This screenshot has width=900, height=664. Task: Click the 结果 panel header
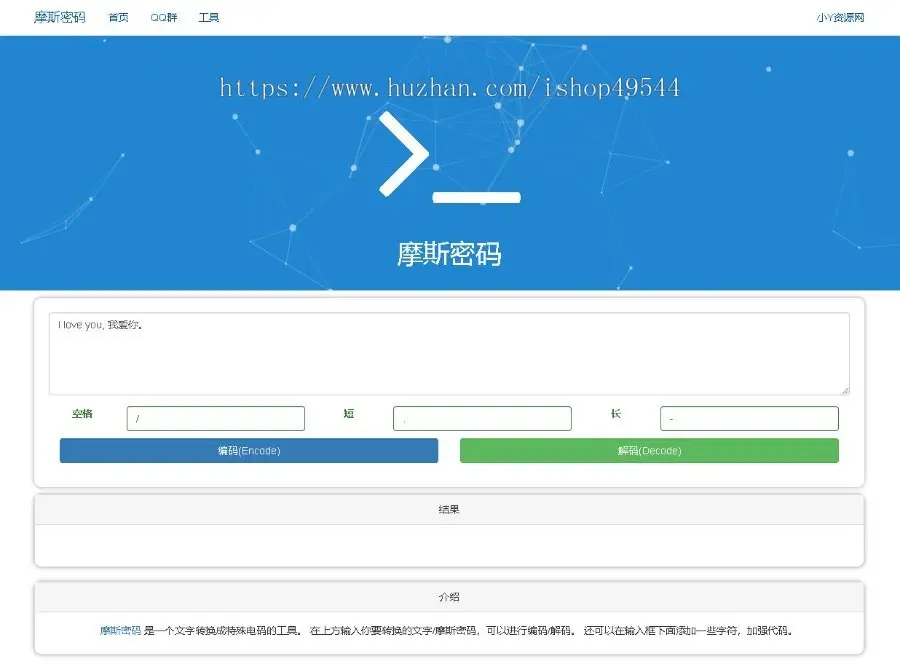tap(449, 509)
